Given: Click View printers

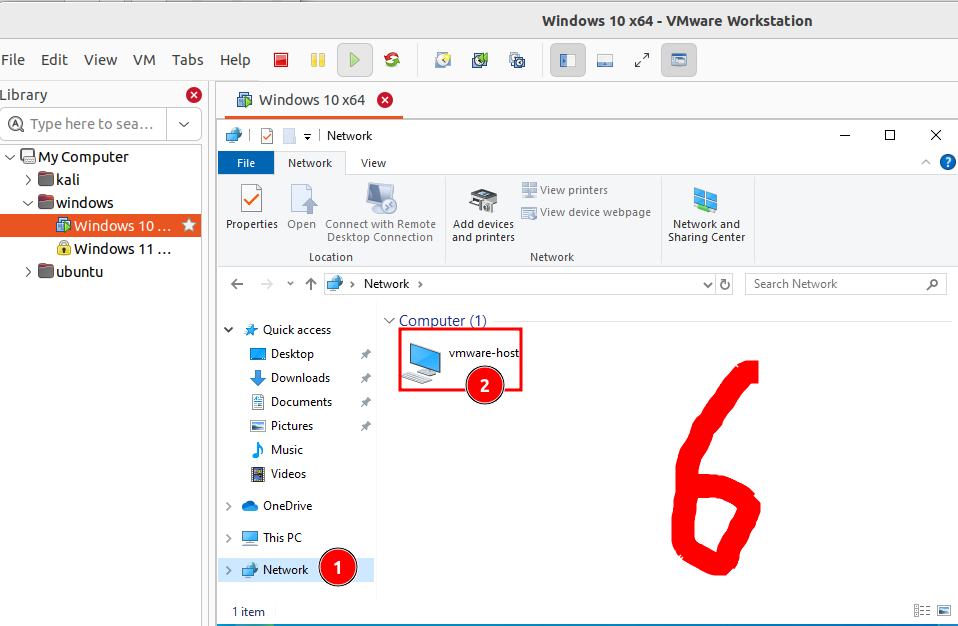Looking at the screenshot, I should coord(565,190).
